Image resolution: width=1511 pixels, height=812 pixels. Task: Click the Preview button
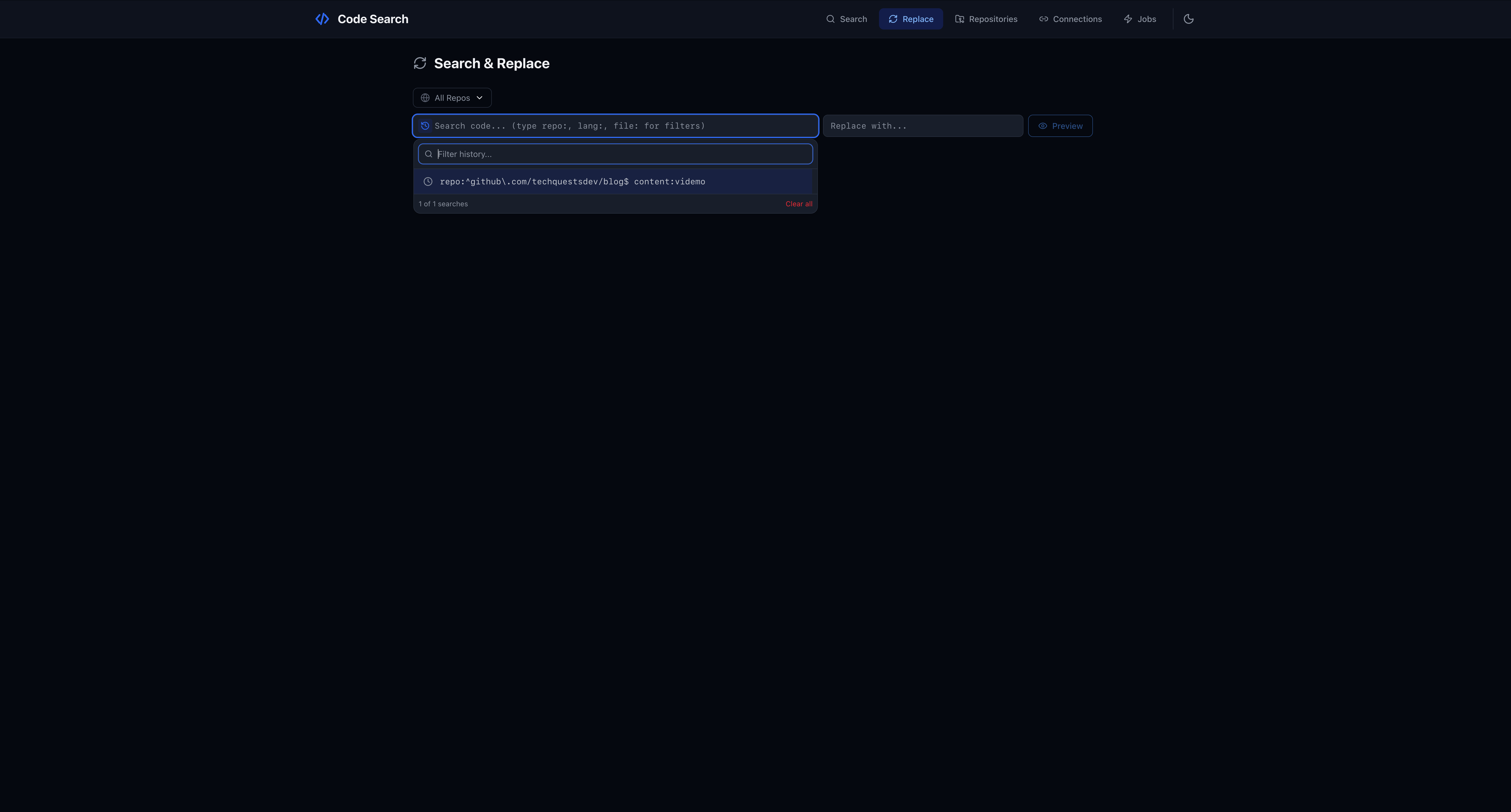[x=1060, y=126]
